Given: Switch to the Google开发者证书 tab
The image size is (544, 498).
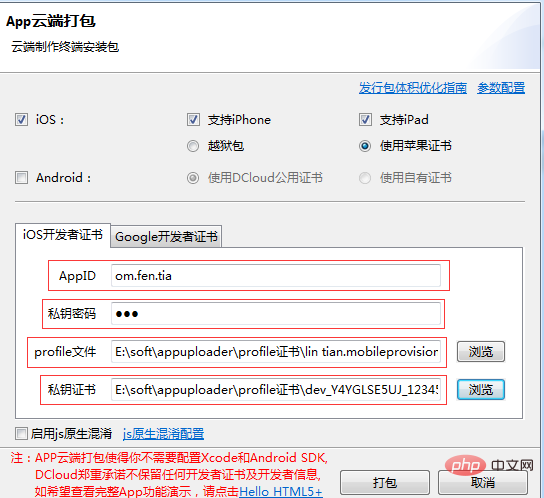Looking at the screenshot, I should coord(166,237).
